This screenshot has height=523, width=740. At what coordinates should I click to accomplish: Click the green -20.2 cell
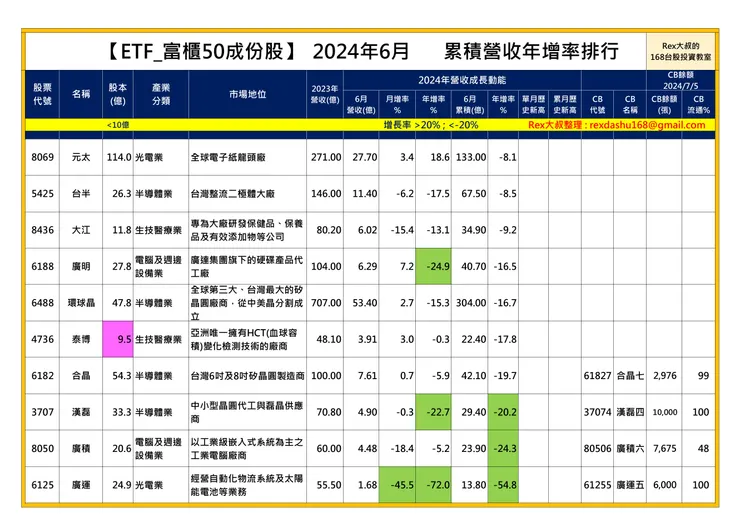pos(504,412)
